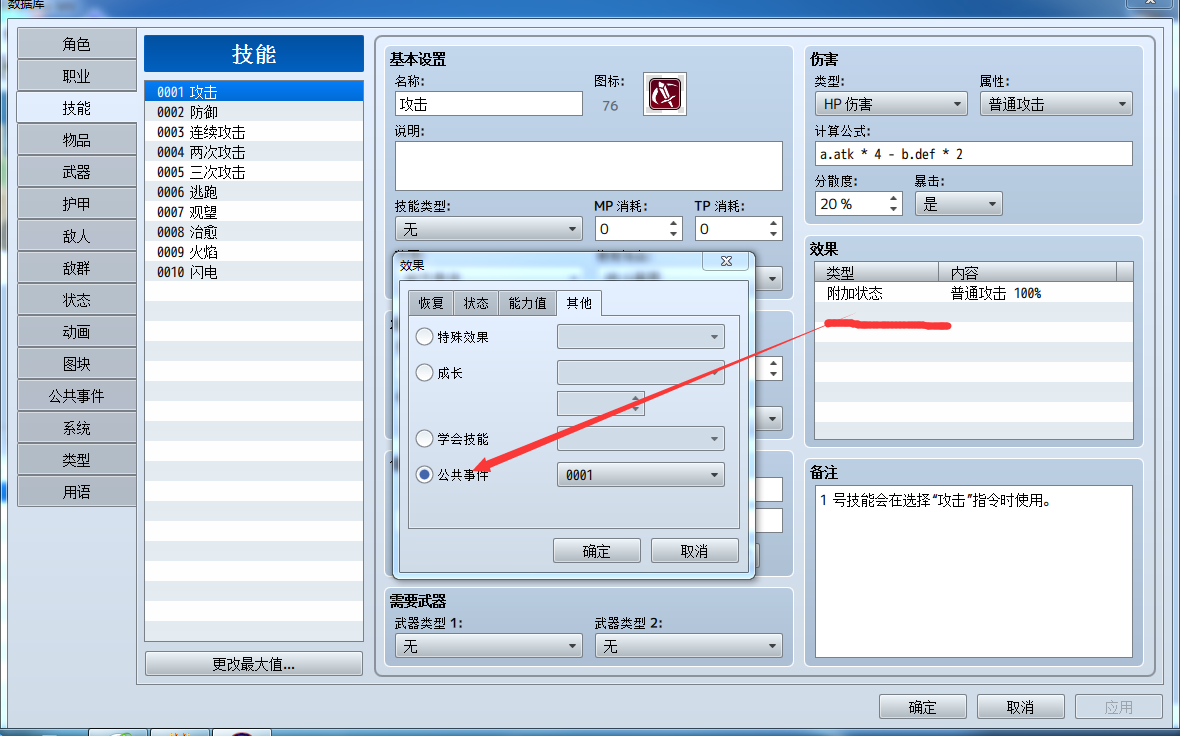1180x736 pixels.
Task: Open the 职业 database section
Action: point(77,76)
